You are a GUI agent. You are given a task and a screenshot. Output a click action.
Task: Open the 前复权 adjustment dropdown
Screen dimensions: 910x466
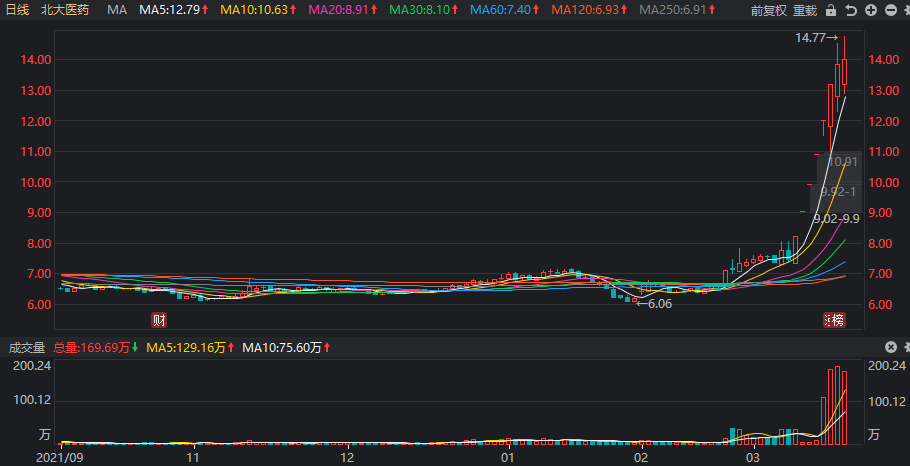pos(768,10)
